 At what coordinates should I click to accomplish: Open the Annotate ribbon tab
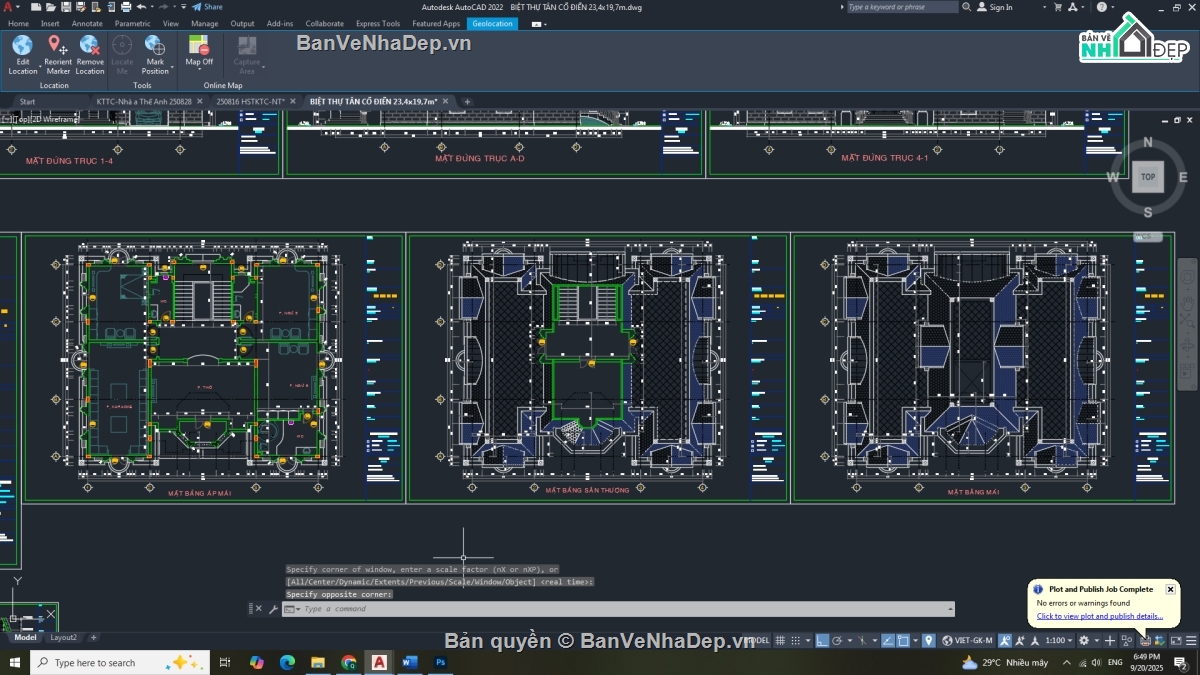pos(87,23)
